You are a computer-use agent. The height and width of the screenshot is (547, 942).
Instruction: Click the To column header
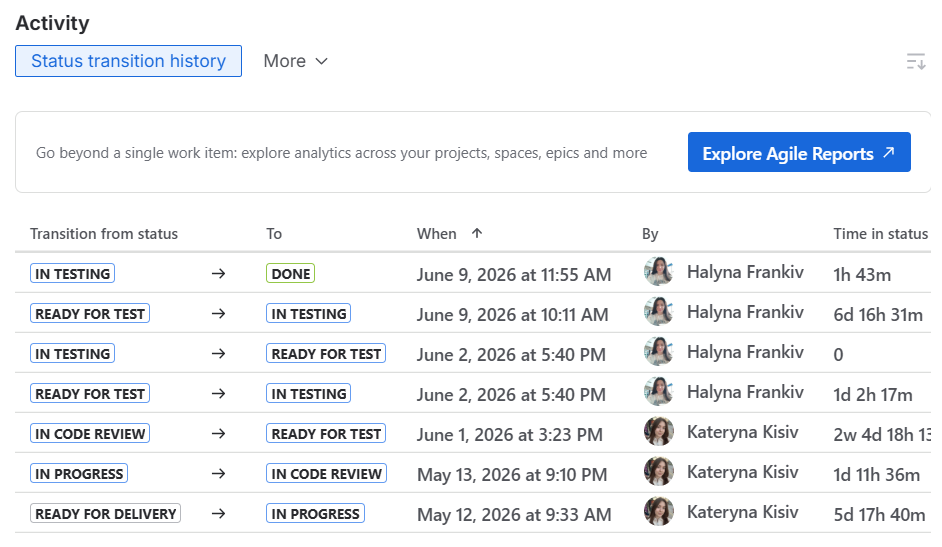[x=274, y=234]
